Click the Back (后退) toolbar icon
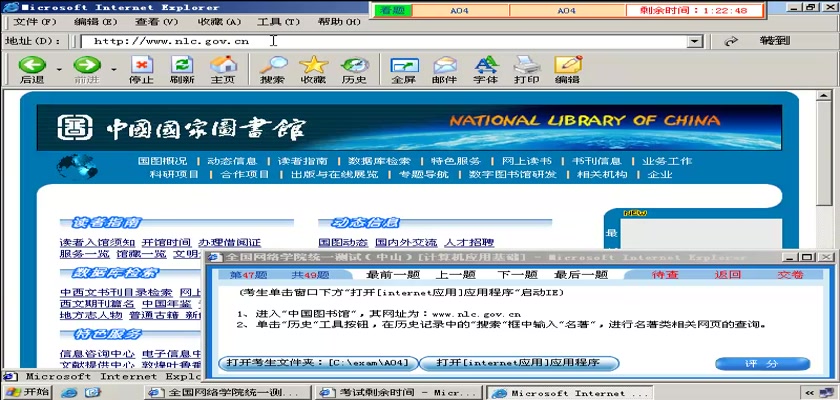Screen dimensions: 840x400 click(32, 65)
